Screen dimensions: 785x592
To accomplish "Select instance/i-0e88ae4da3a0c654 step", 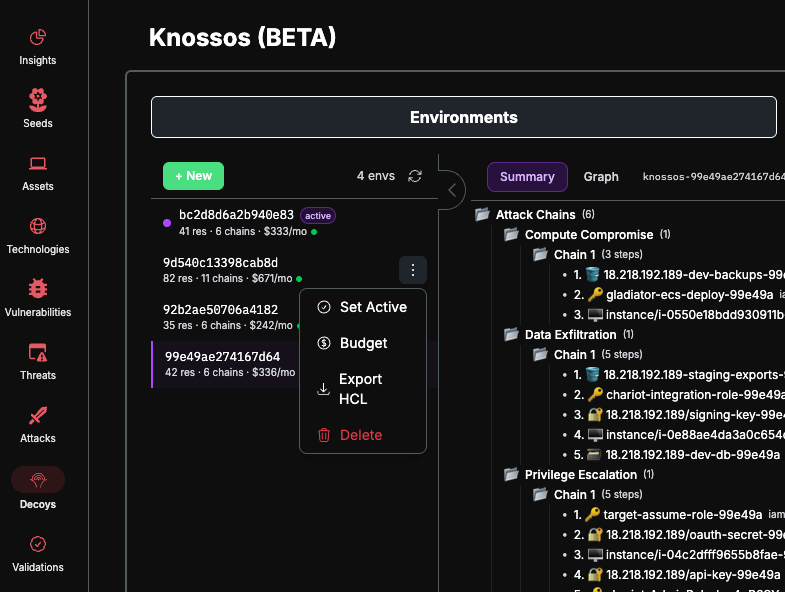I will point(679,435).
